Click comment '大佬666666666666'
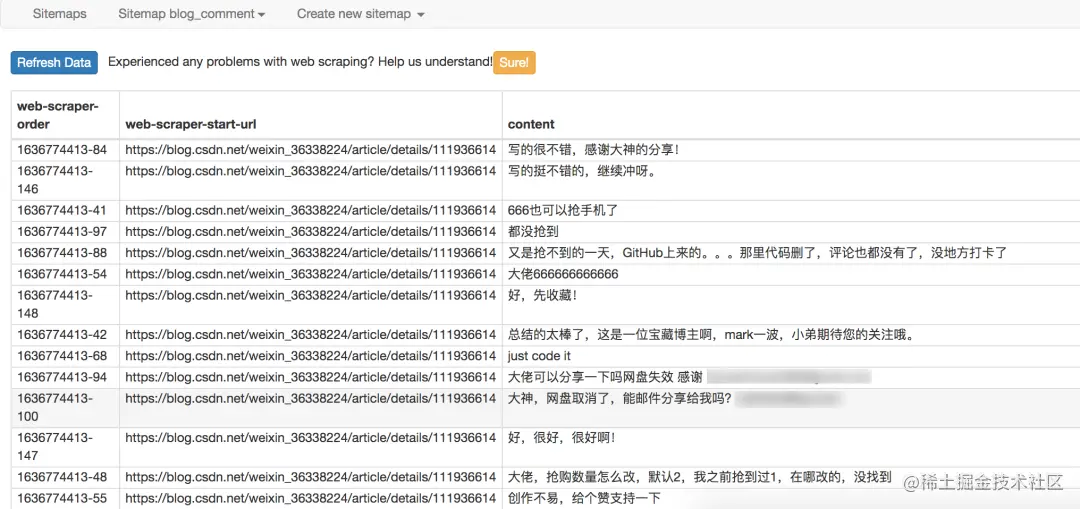 coord(563,274)
